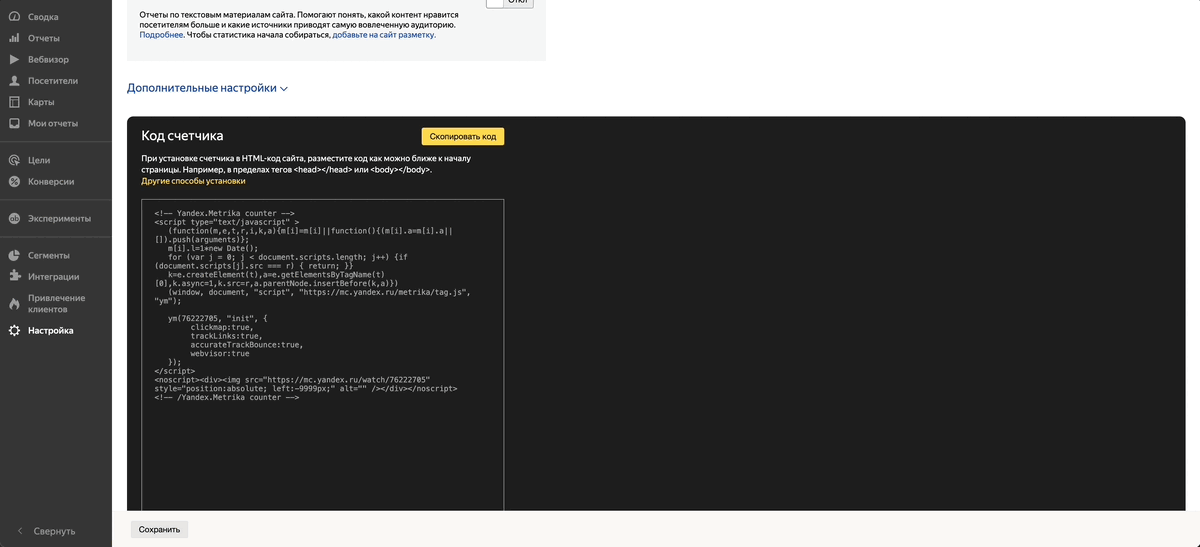Click the trackLinks:true line in code
The width and height of the screenshot is (1200, 547).
pyautogui.click(x=226, y=336)
